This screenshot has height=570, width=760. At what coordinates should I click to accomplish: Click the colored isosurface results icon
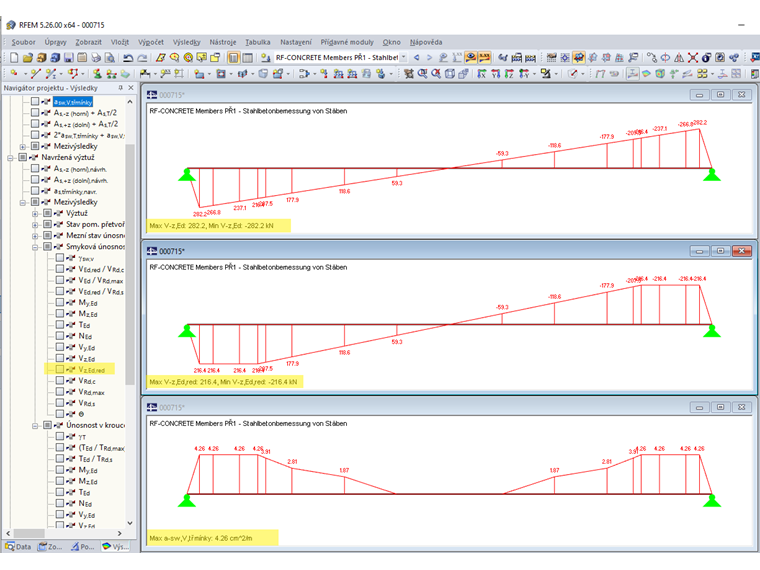(646, 74)
